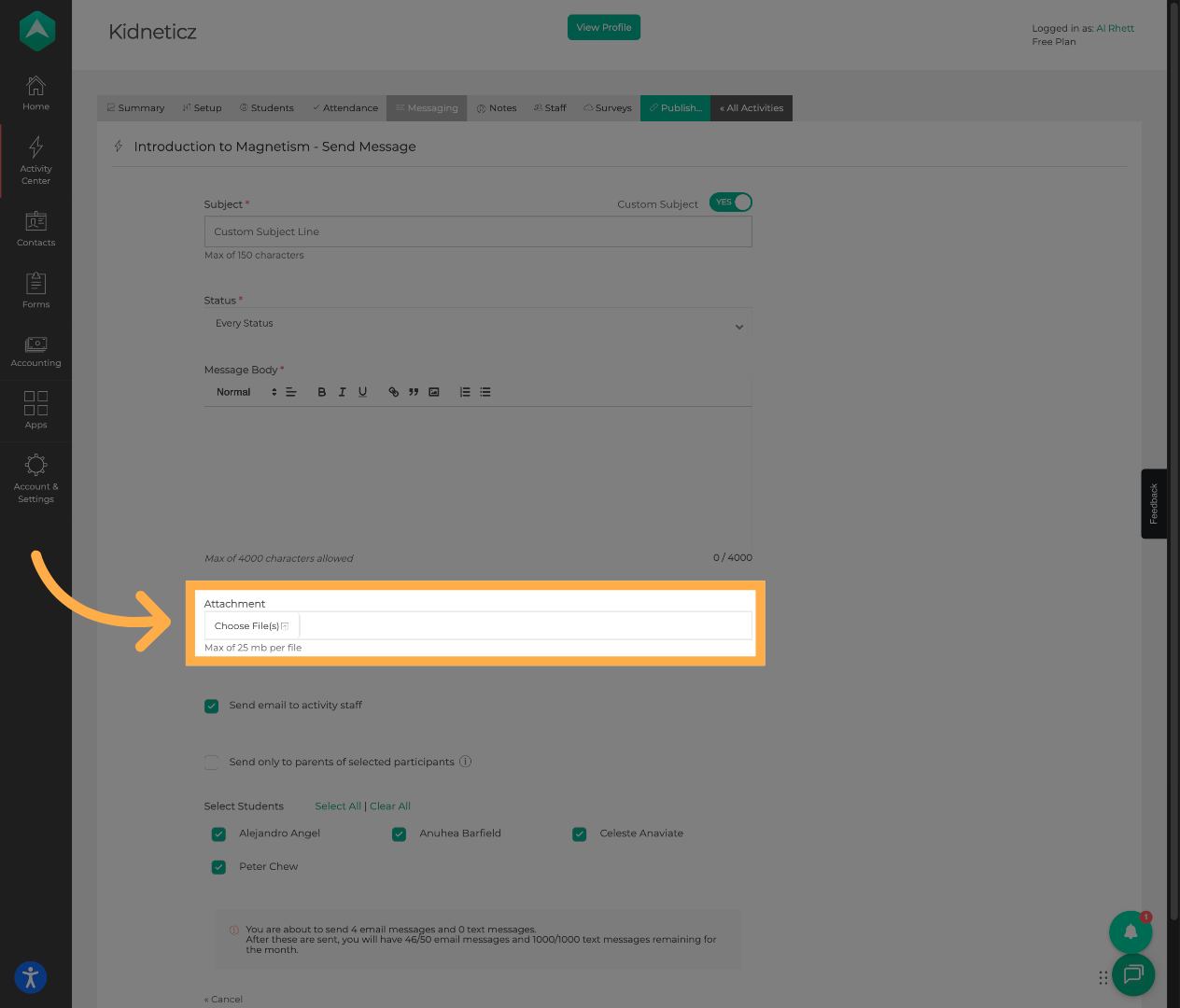Image resolution: width=1180 pixels, height=1008 pixels.
Task: Open the Accounting sidebar icon
Action: pos(35,351)
